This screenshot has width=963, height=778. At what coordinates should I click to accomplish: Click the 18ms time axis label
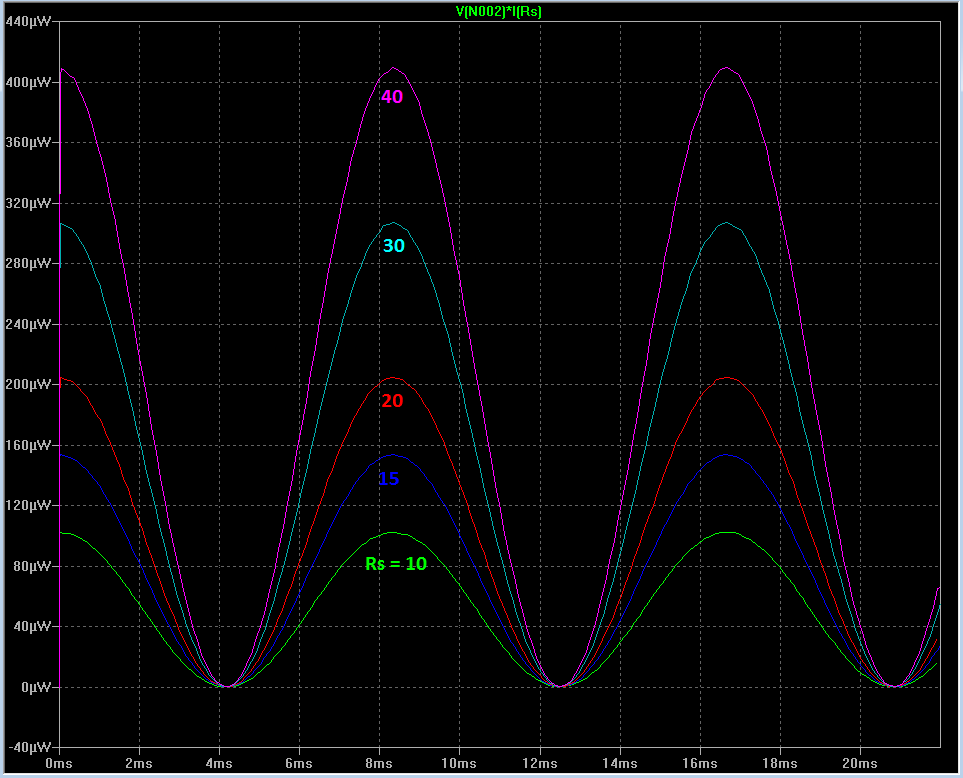click(x=780, y=763)
